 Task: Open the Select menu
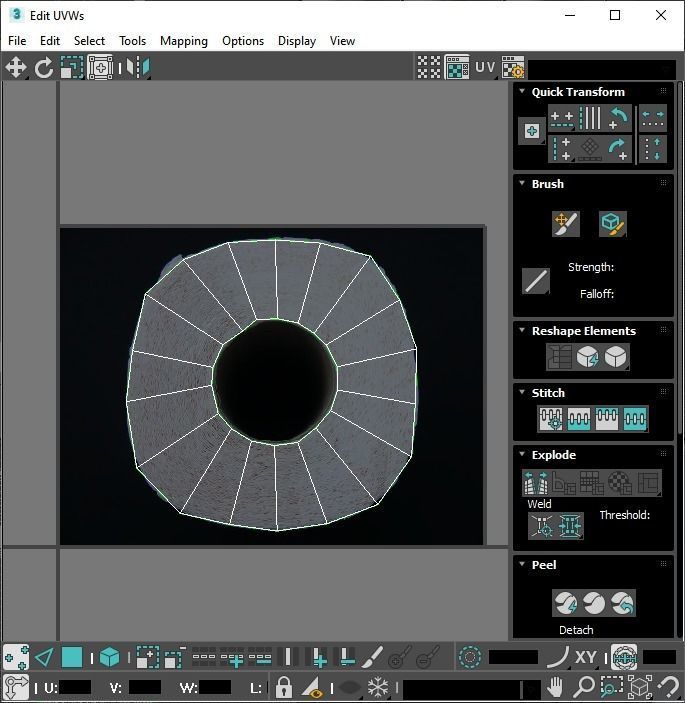89,41
